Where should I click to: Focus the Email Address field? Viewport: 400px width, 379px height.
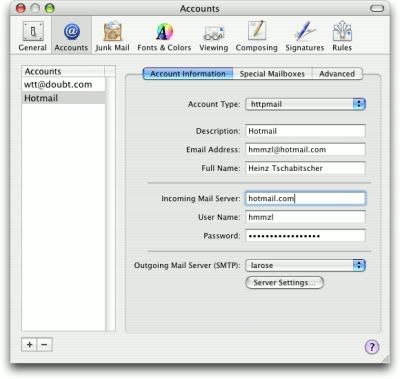(x=306, y=150)
